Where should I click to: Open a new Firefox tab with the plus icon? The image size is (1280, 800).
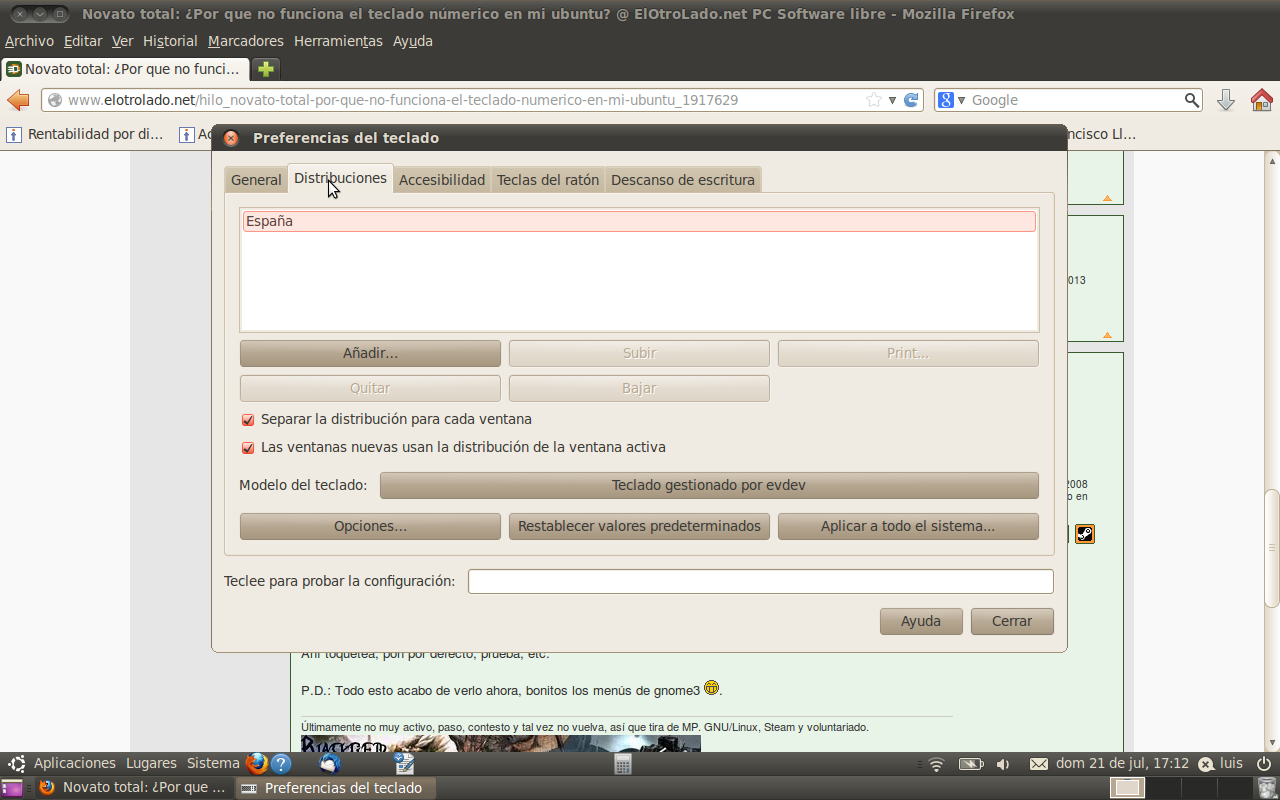(266, 69)
